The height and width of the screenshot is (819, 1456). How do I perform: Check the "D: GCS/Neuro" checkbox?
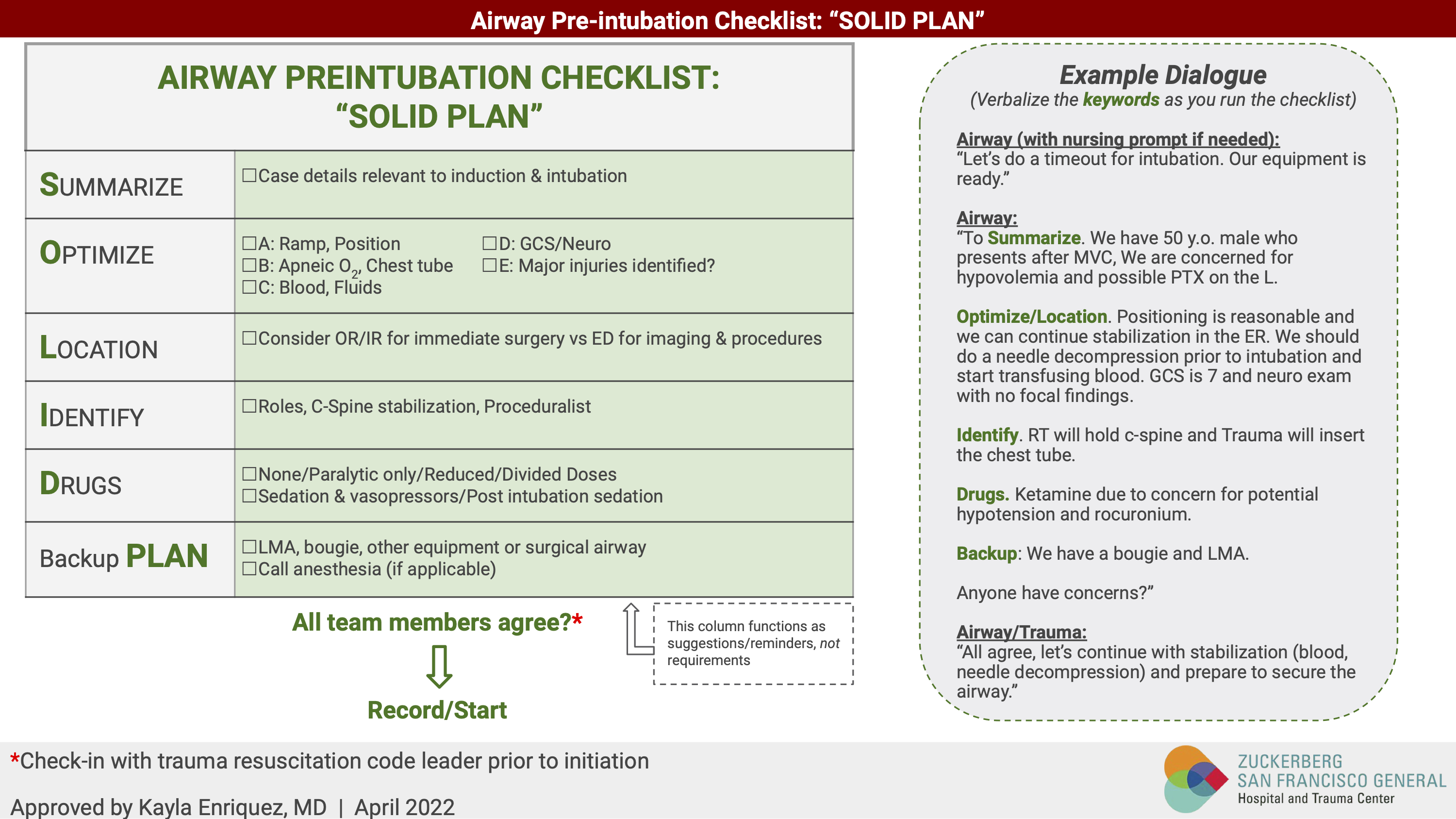pyautogui.click(x=490, y=244)
